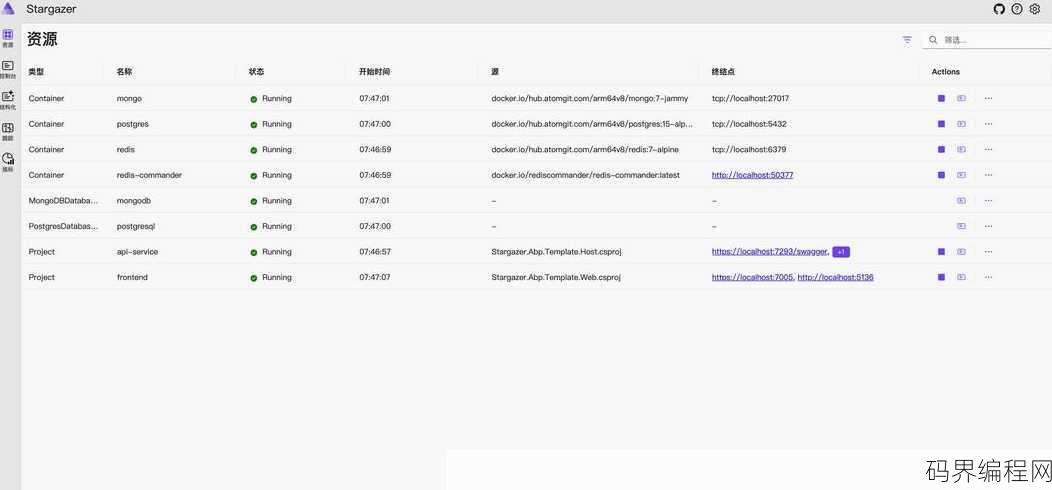Viewport: 1052px width, 490px height.
Task: Open more actions menu for postgresql
Action: (x=988, y=226)
